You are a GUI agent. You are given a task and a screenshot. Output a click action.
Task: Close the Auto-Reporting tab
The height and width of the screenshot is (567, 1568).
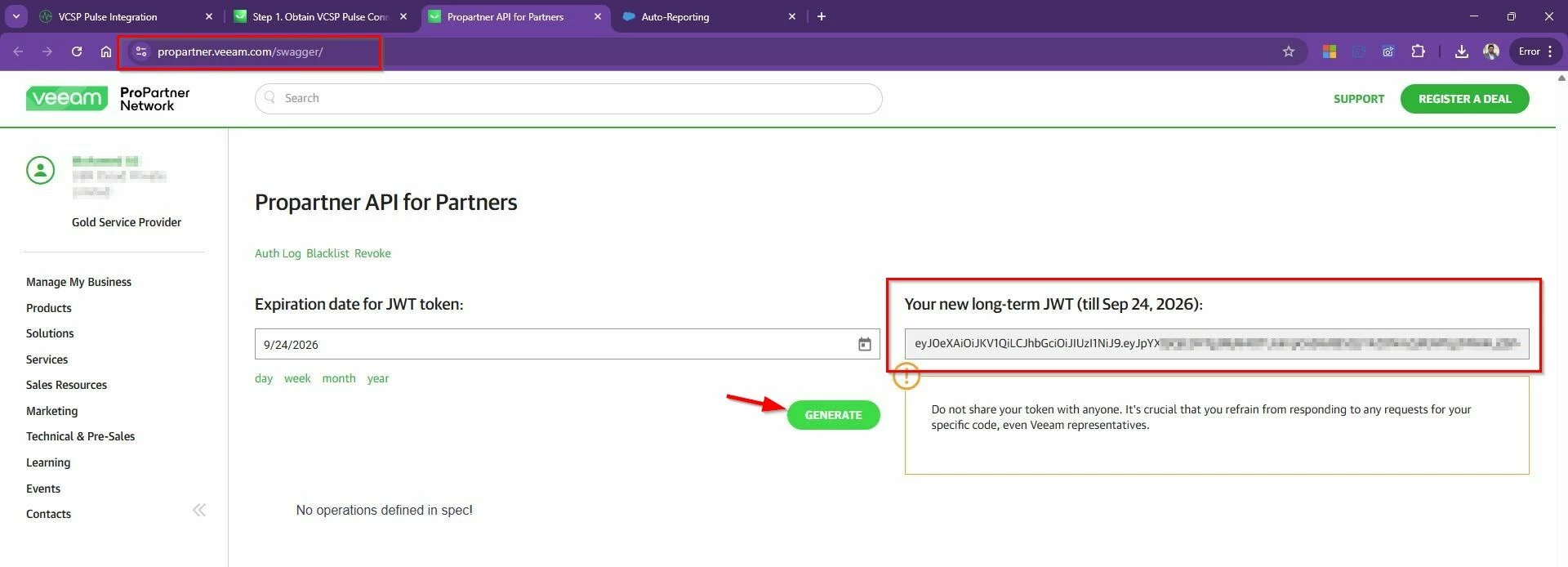[x=792, y=16]
